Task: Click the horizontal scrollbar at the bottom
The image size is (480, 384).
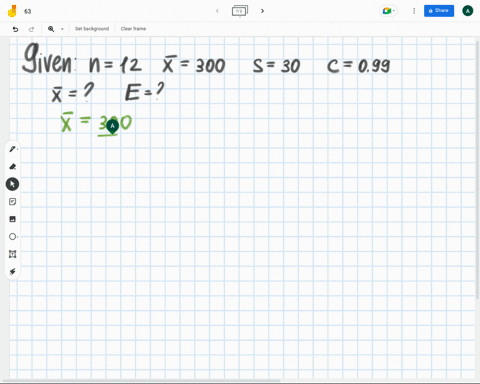Action: pos(142,380)
